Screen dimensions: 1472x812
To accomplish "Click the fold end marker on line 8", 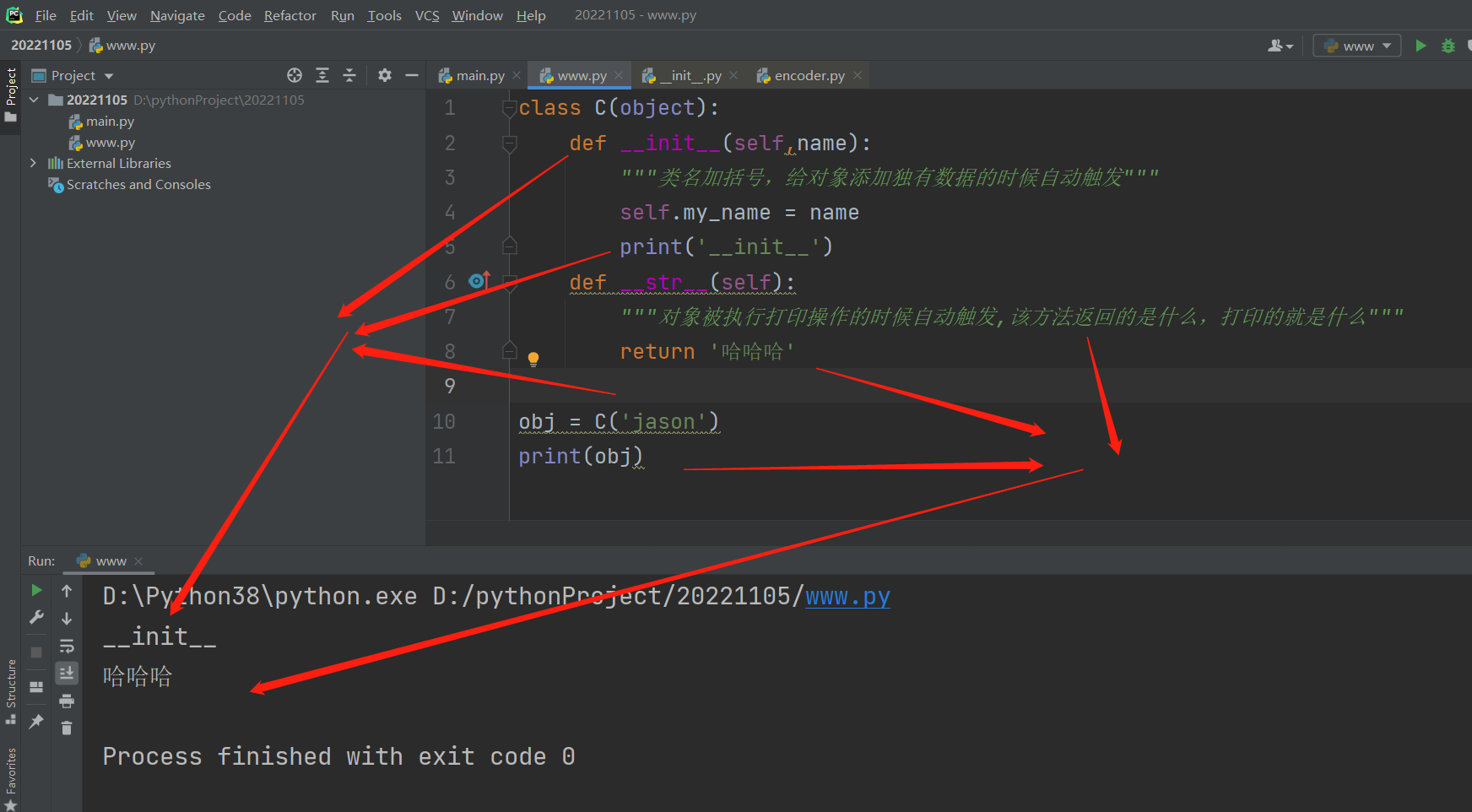I will pyautogui.click(x=509, y=350).
